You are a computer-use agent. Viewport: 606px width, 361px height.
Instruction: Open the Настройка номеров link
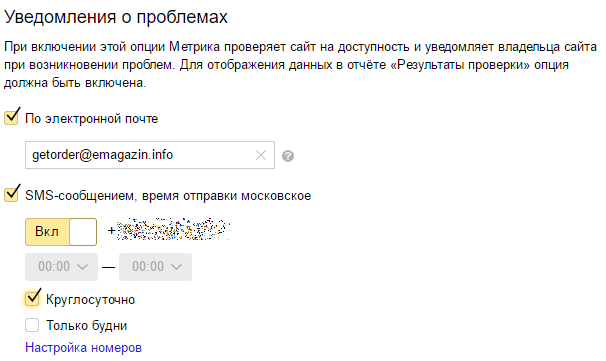point(83,348)
